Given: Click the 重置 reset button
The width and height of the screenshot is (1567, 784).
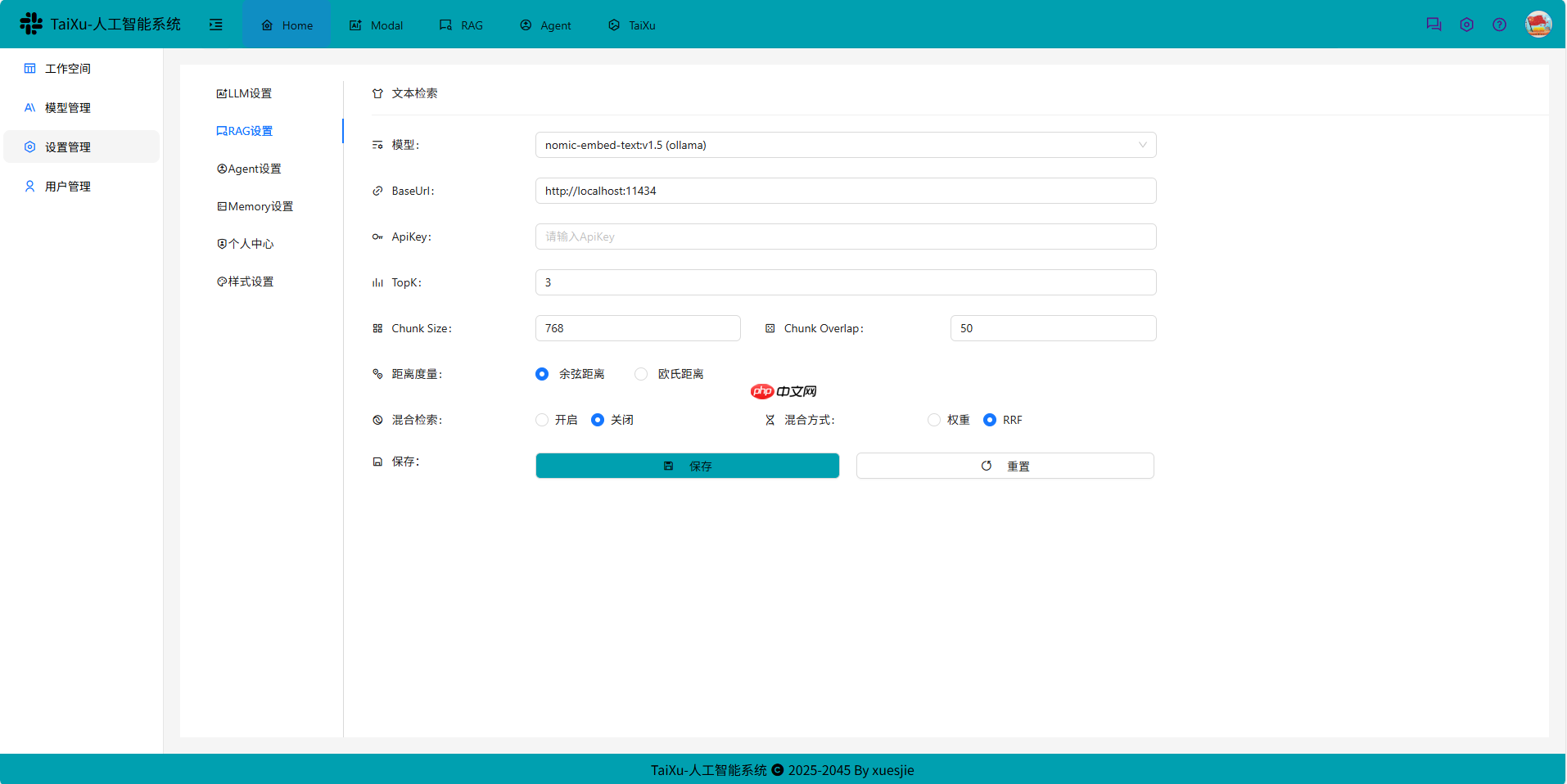Looking at the screenshot, I should coord(1005,466).
